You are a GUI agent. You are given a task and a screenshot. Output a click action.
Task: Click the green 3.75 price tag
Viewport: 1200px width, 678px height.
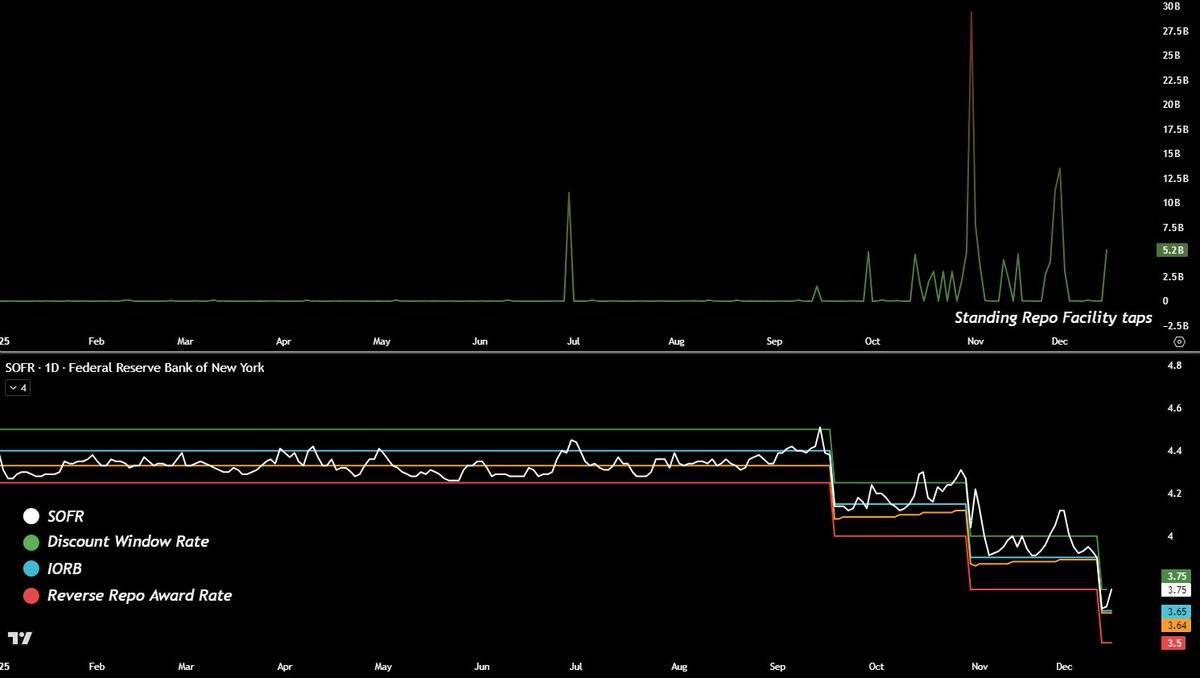(1174, 576)
